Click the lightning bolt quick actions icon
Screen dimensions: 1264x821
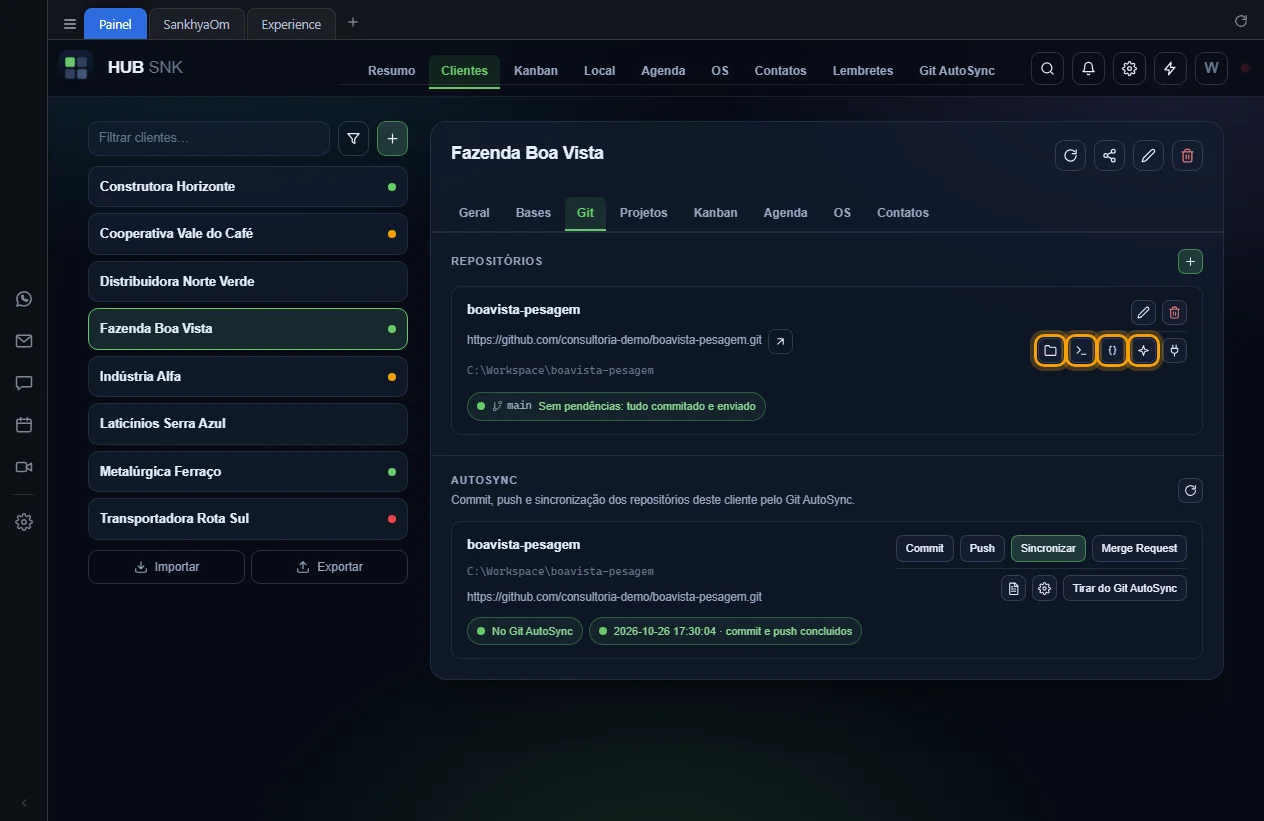coord(1170,68)
